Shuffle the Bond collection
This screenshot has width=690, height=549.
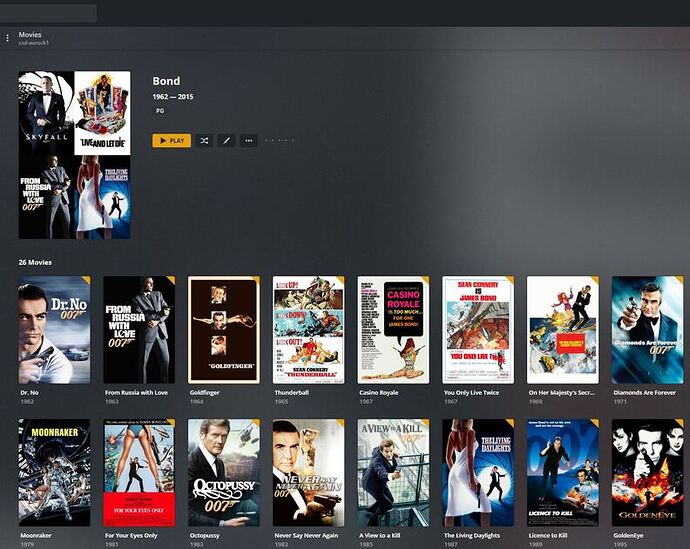(204, 141)
